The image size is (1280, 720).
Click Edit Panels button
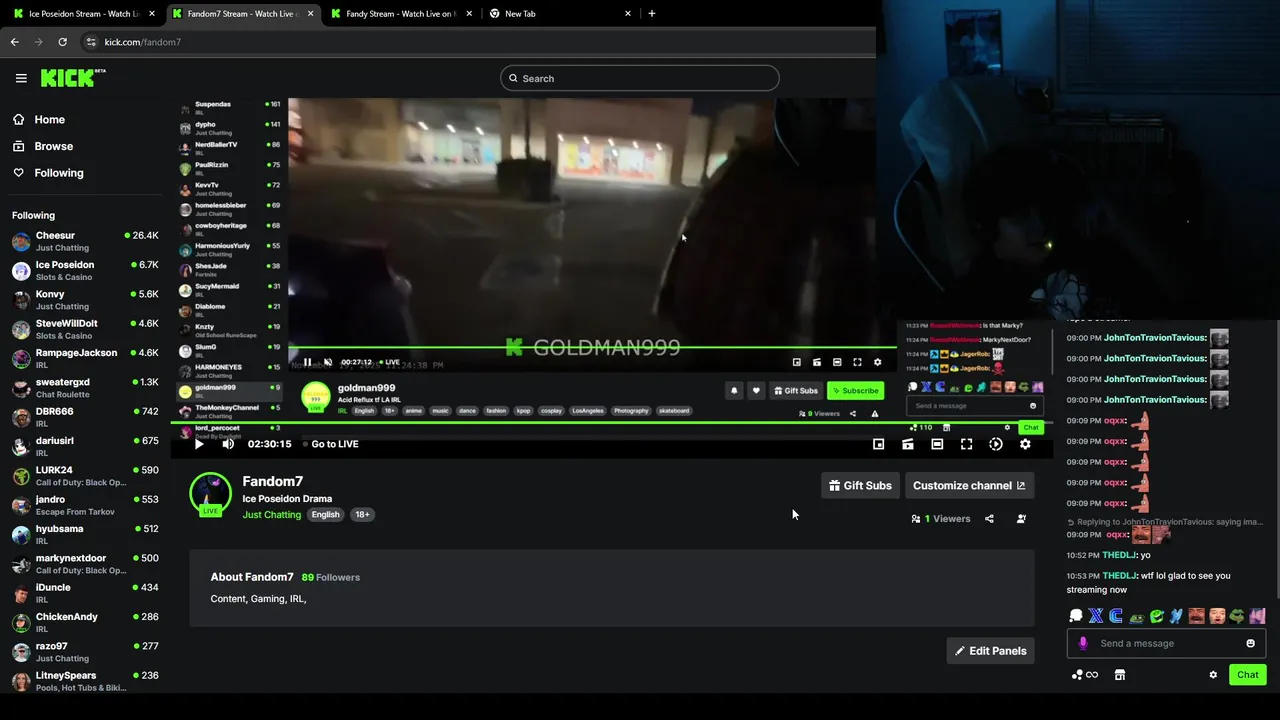coord(990,651)
